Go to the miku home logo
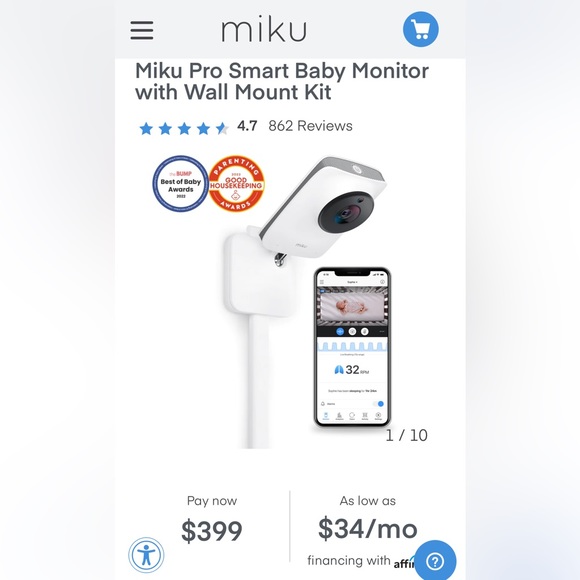Viewport: 580px width, 580px height. (264, 29)
